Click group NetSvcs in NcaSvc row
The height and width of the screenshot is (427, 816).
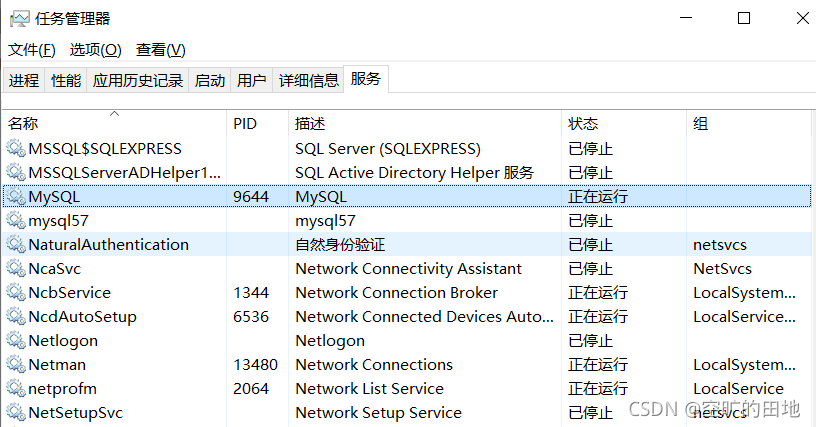pyautogui.click(x=722, y=268)
